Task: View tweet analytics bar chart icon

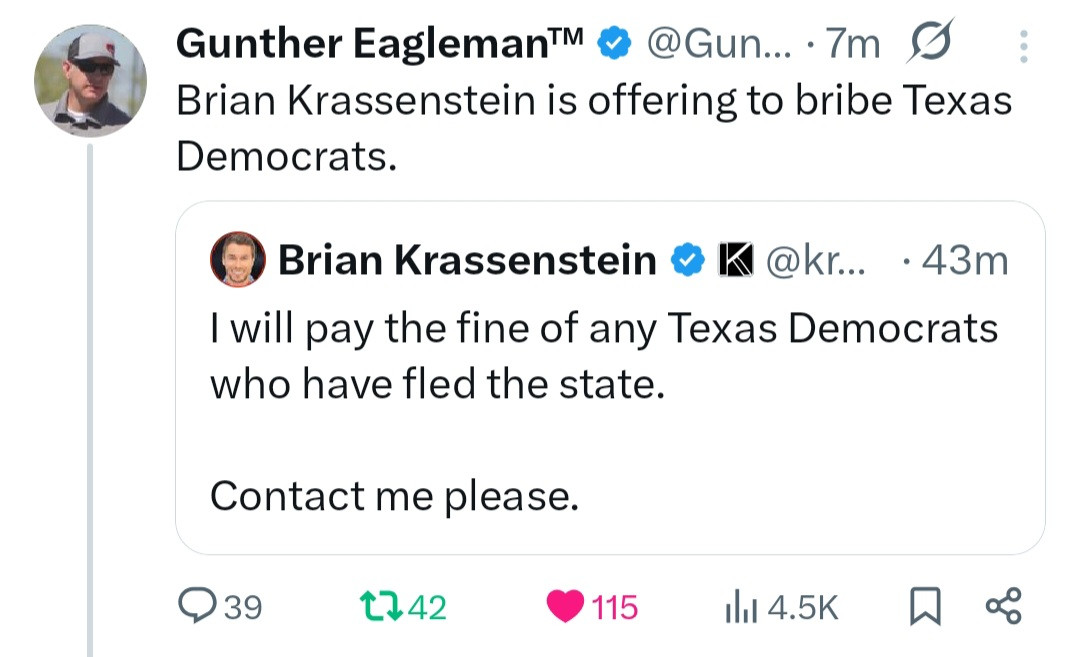Action: 737,606
